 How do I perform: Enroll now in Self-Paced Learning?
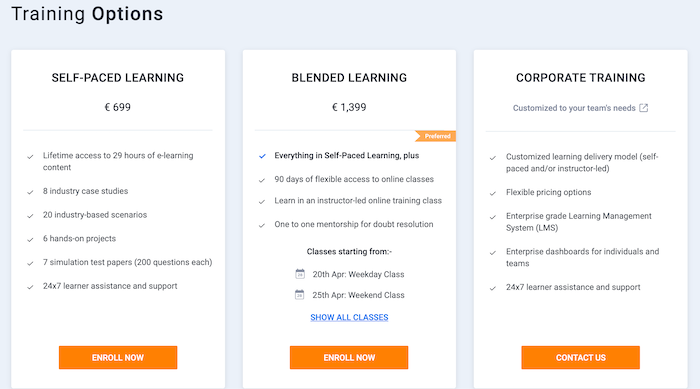tap(118, 357)
